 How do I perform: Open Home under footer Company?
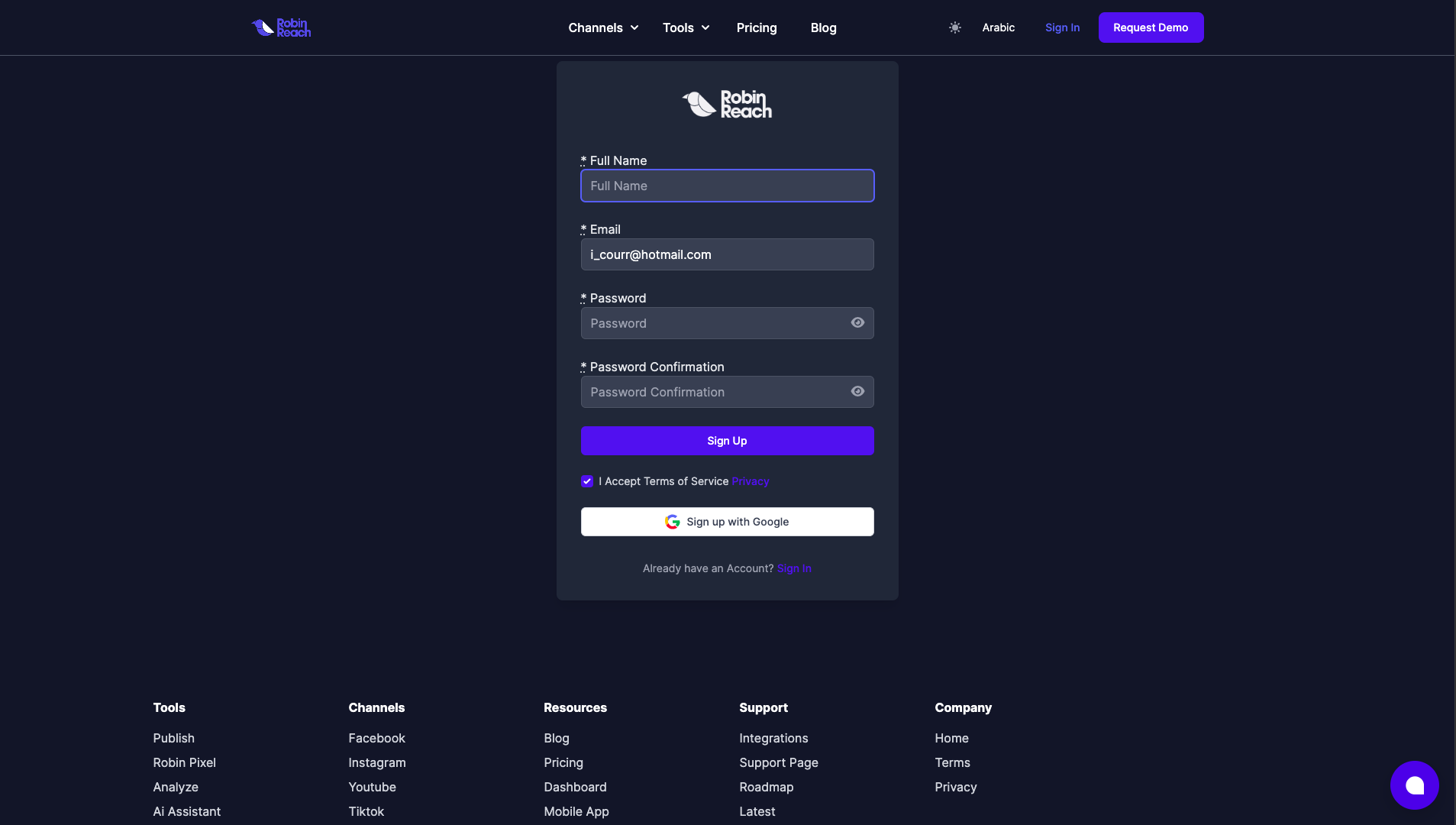[951, 738]
